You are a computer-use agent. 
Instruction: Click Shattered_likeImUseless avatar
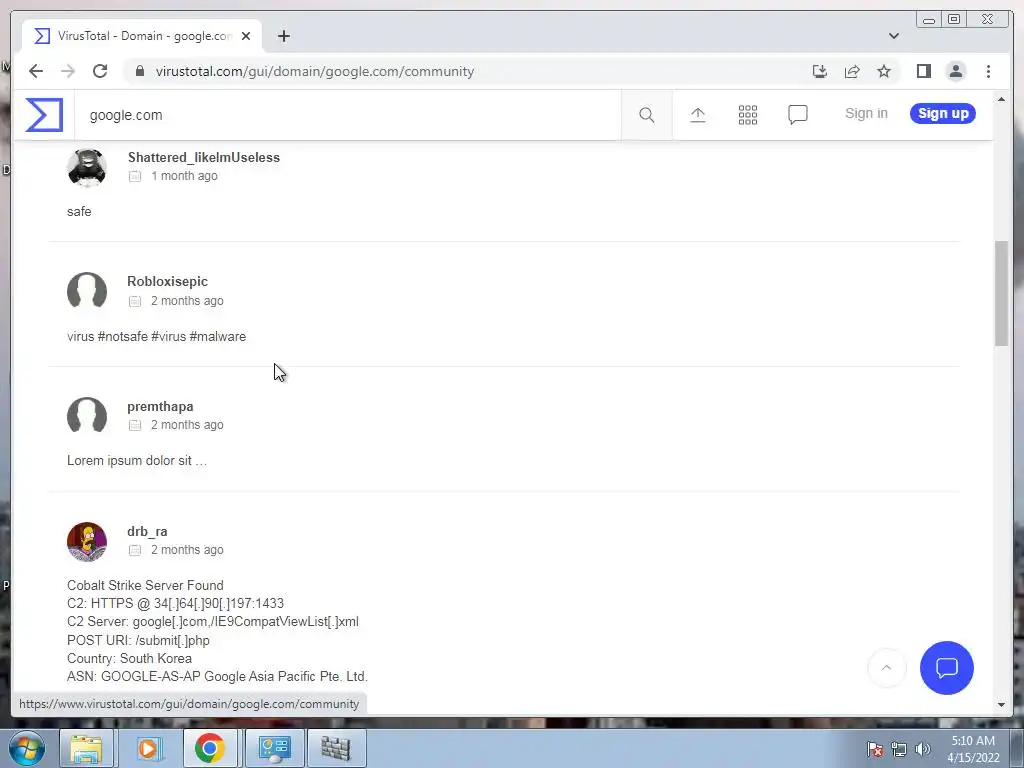(x=87, y=167)
